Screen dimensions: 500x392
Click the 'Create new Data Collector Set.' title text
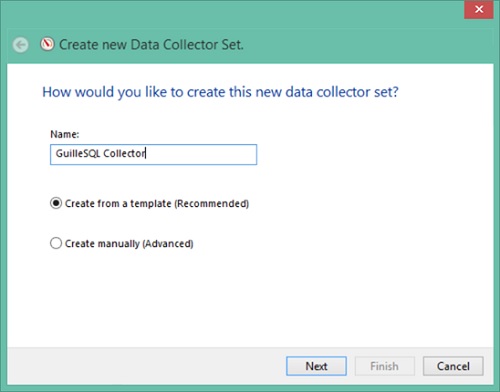(151, 45)
